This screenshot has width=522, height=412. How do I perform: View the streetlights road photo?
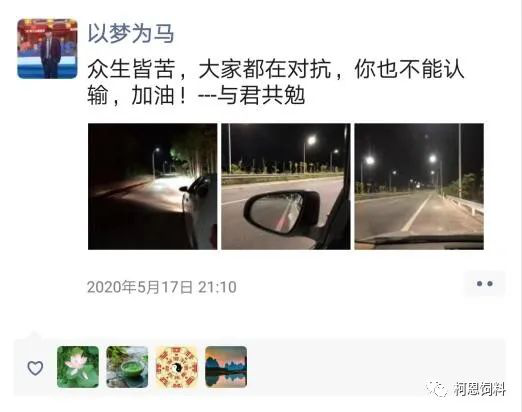tap(419, 186)
